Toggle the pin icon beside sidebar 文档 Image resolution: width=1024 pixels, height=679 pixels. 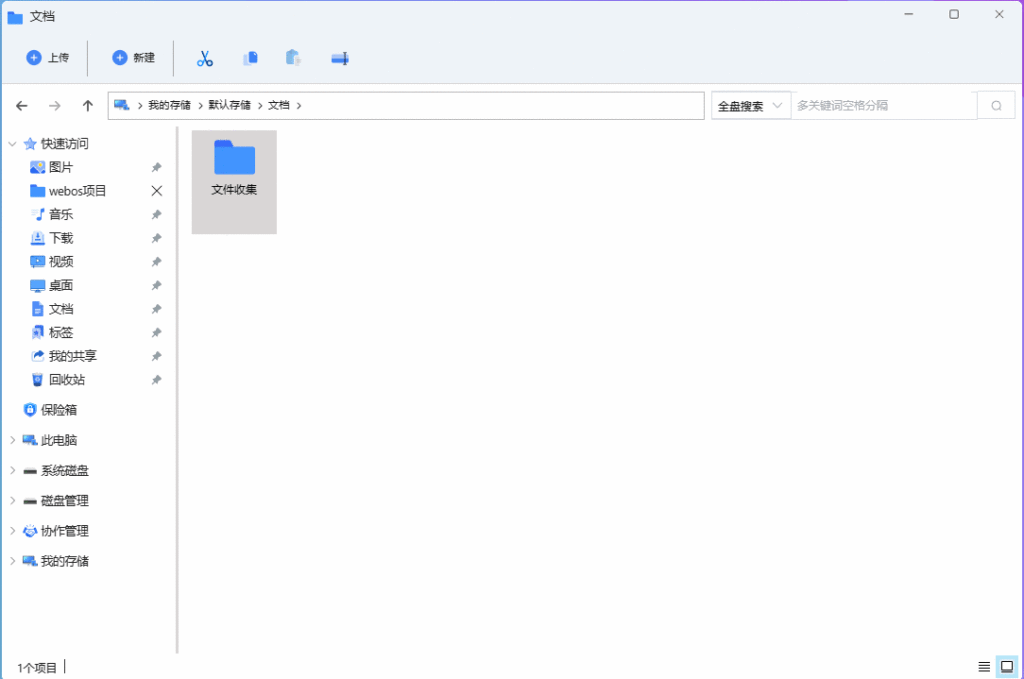click(157, 309)
